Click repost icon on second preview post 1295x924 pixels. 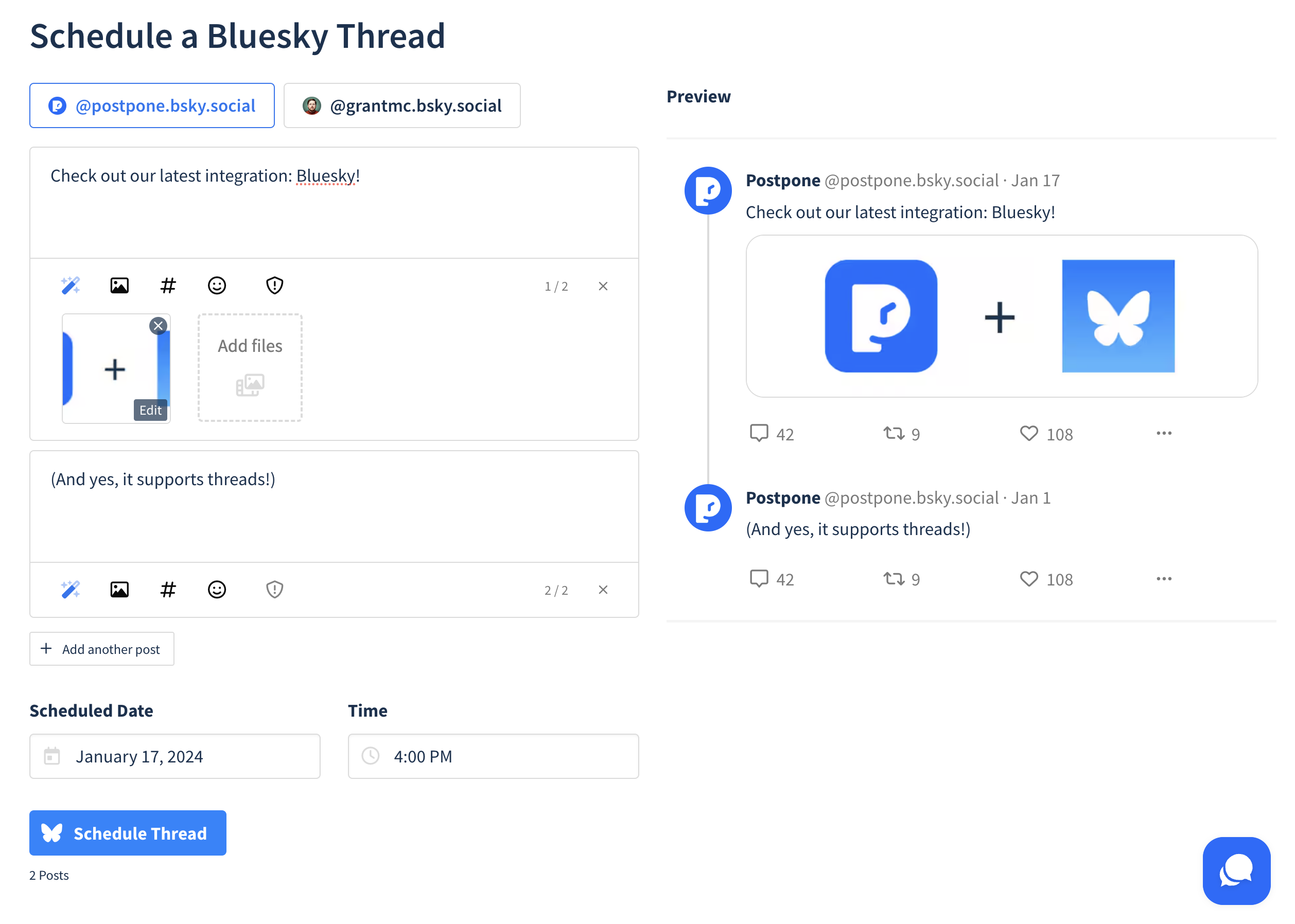894,579
